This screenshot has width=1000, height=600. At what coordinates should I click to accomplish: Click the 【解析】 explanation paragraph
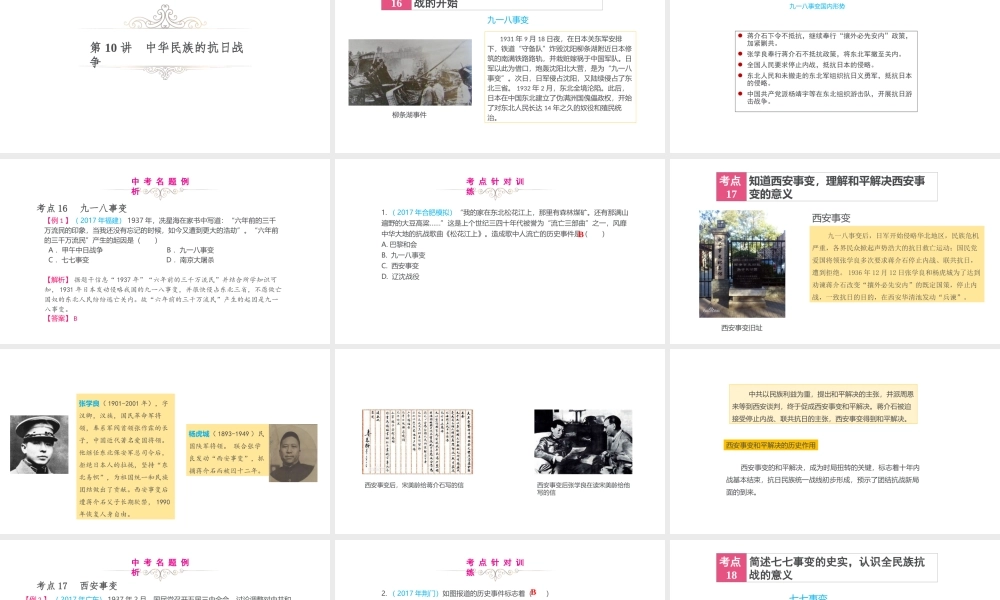pyautogui.click(x=163, y=294)
